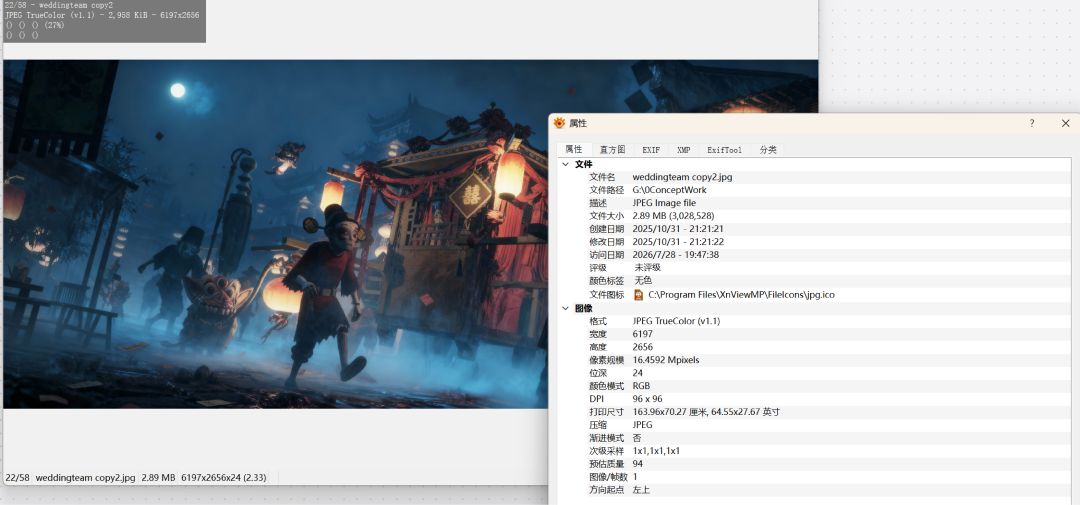This screenshot has width=1080, height=505.
Task: Click the bit depth value 24
Action: click(x=637, y=373)
